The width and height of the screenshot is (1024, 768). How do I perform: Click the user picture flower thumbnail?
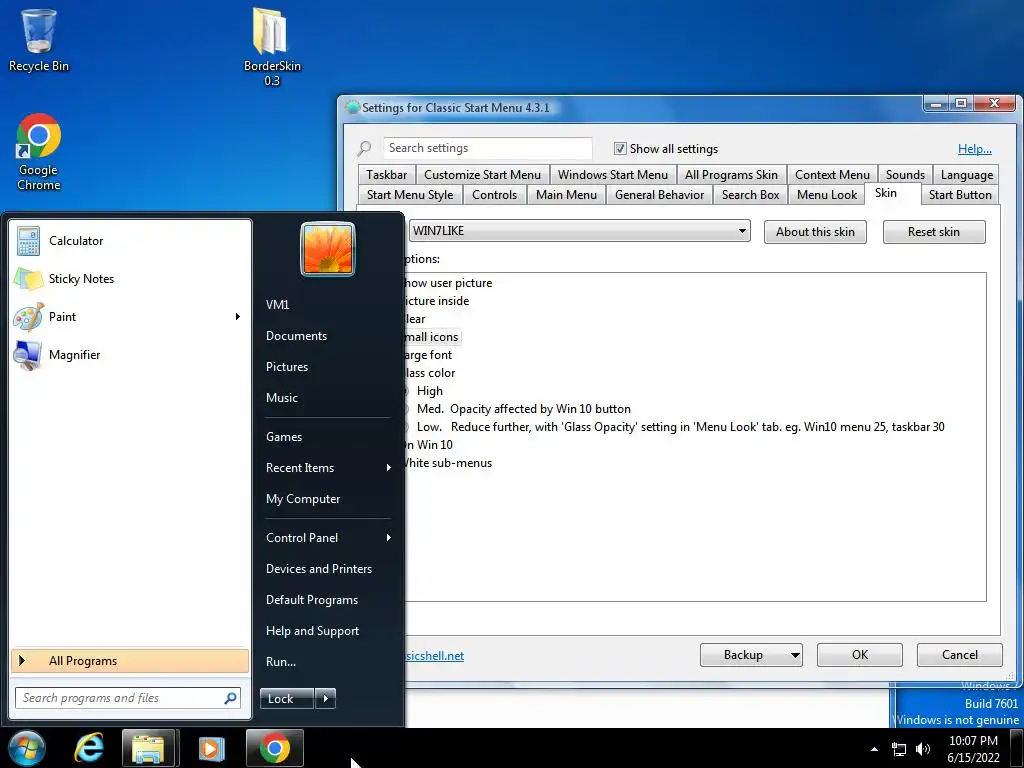(328, 249)
